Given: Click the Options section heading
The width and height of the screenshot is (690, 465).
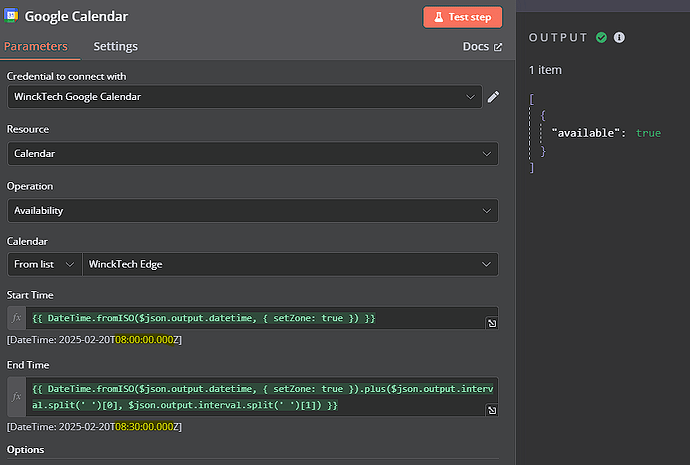Looking at the screenshot, I should point(26,450).
